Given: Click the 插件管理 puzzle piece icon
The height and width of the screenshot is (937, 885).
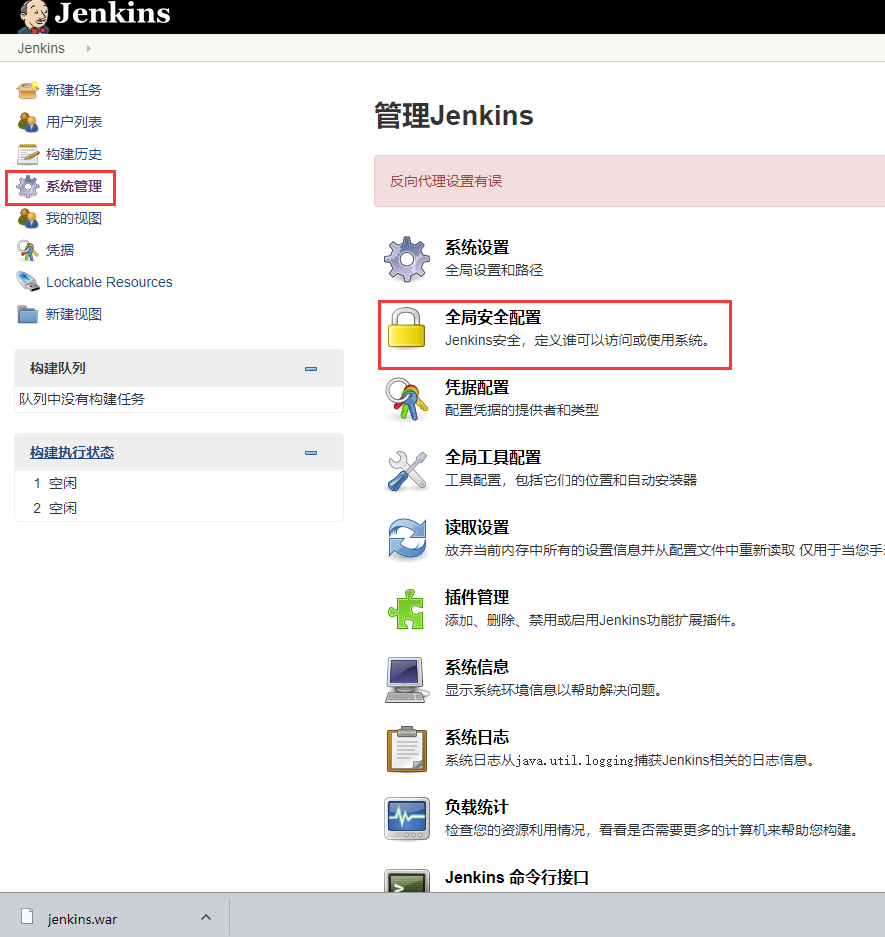Looking at the screenshot, I should [x=406, y=609].
